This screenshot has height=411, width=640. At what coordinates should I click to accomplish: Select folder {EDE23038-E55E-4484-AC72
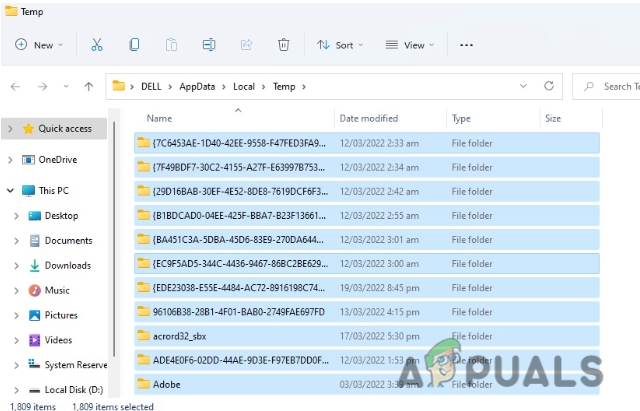tap(367, 288)
